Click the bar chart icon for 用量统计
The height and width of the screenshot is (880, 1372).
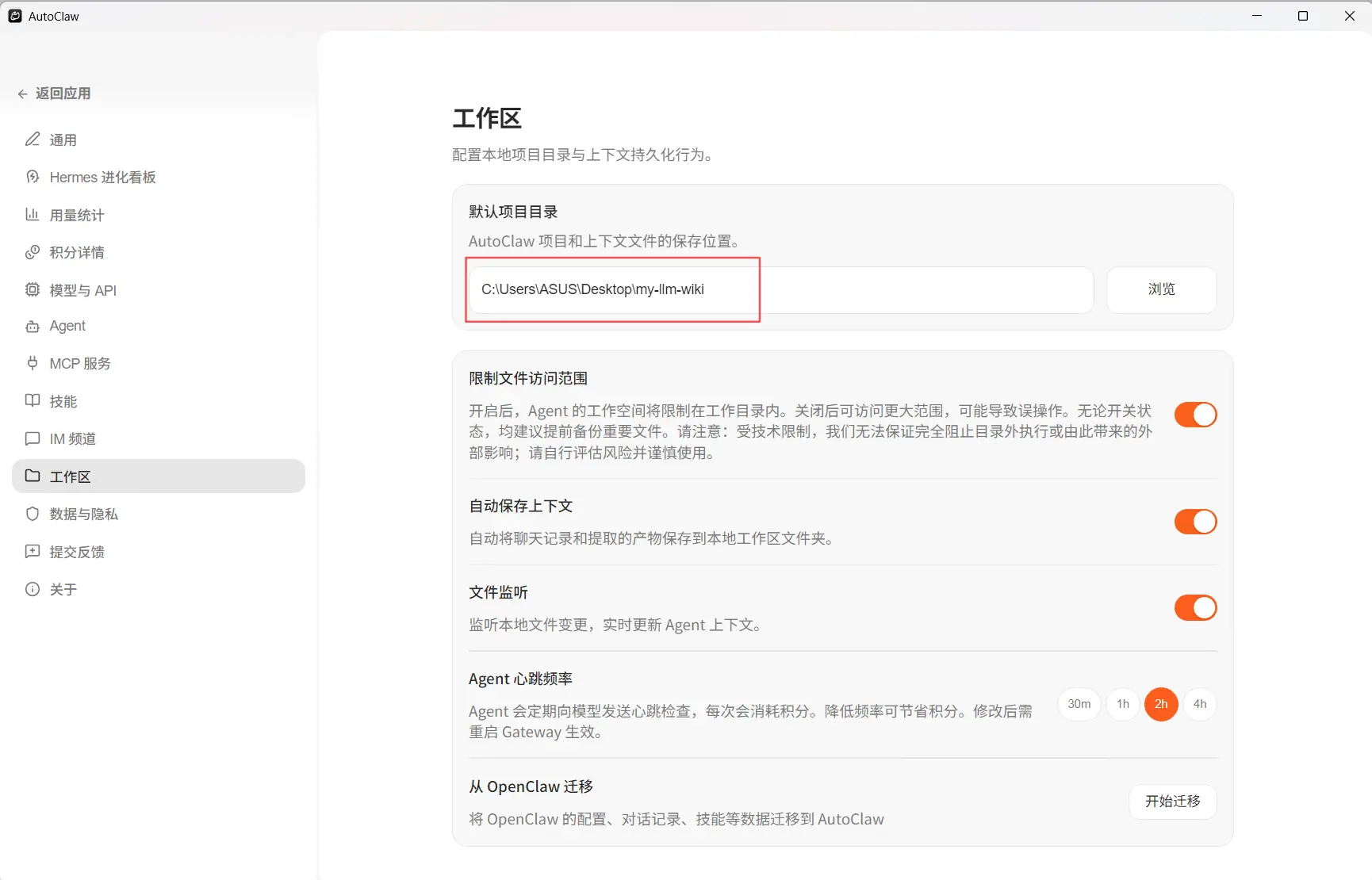click(x=33, y=214)
